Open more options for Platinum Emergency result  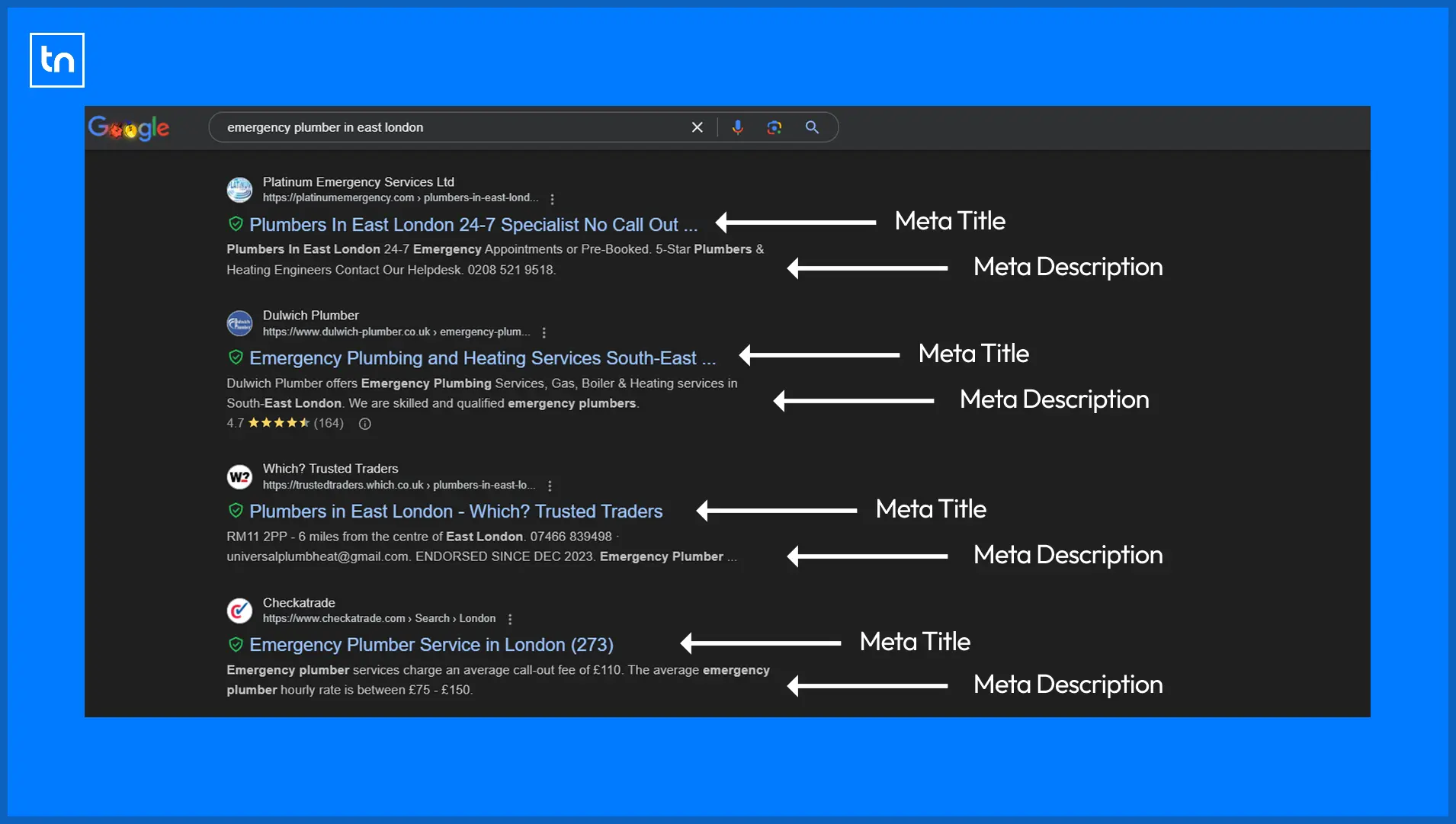[x=552, y=199]
